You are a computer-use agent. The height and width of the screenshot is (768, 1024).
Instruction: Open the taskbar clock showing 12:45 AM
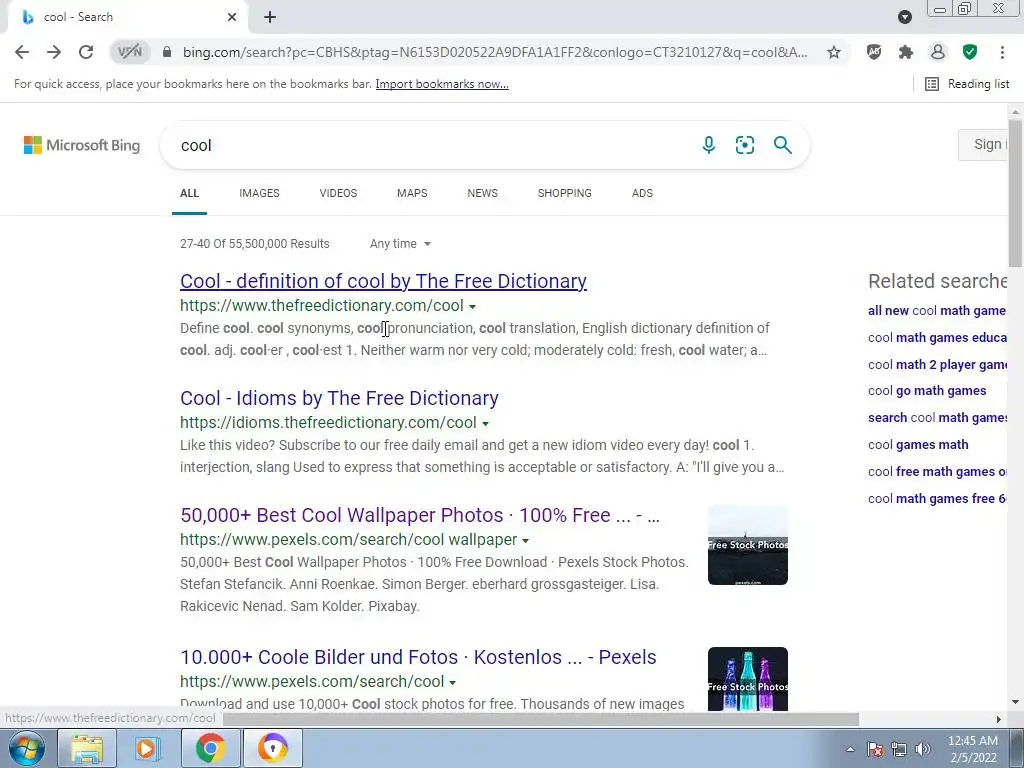pyautogui.click(x=973, y=749)
